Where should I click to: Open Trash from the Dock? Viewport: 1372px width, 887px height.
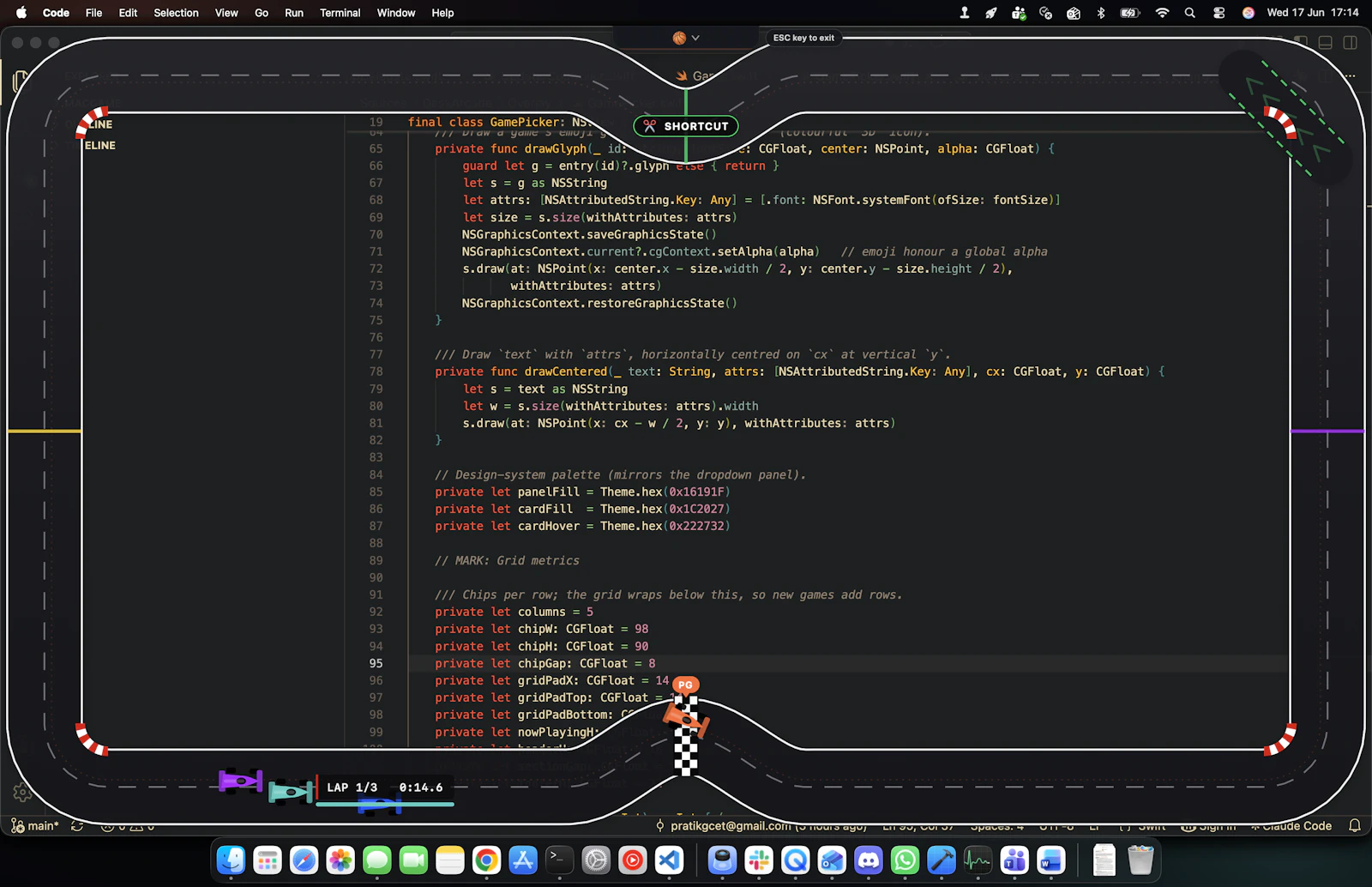pyautogui.click(x=1140, y=860)
